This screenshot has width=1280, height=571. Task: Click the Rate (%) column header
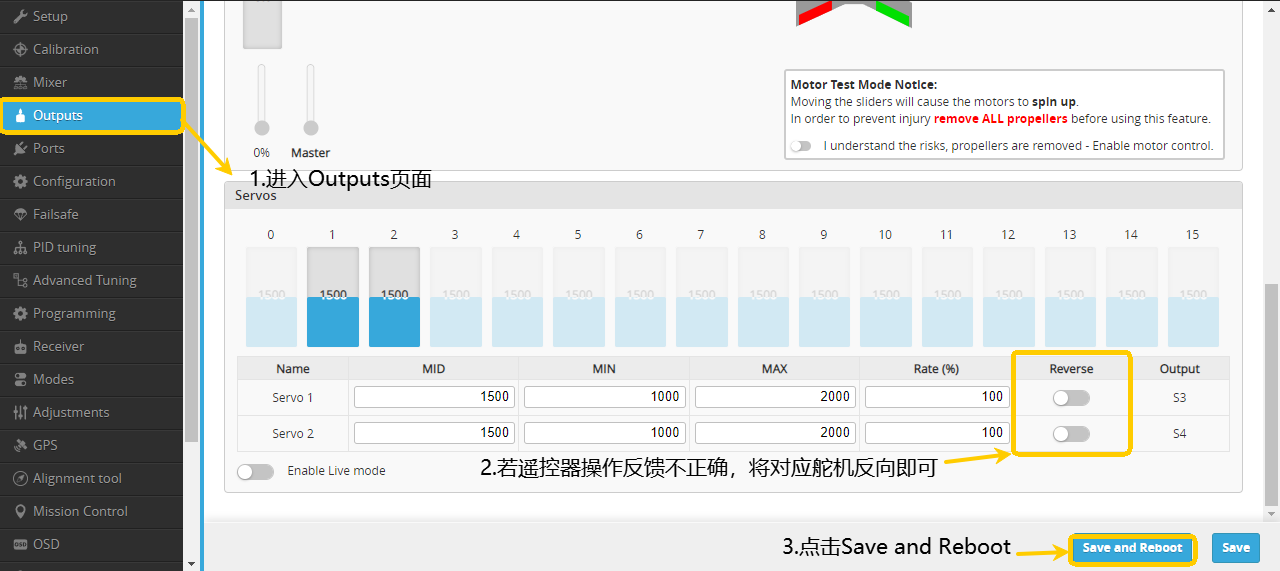pyautogui.click(x=936, y=369)
